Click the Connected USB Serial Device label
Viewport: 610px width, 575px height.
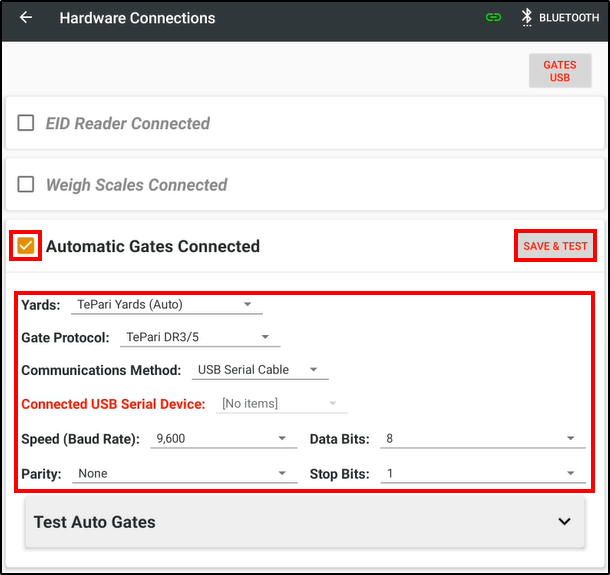113,404
